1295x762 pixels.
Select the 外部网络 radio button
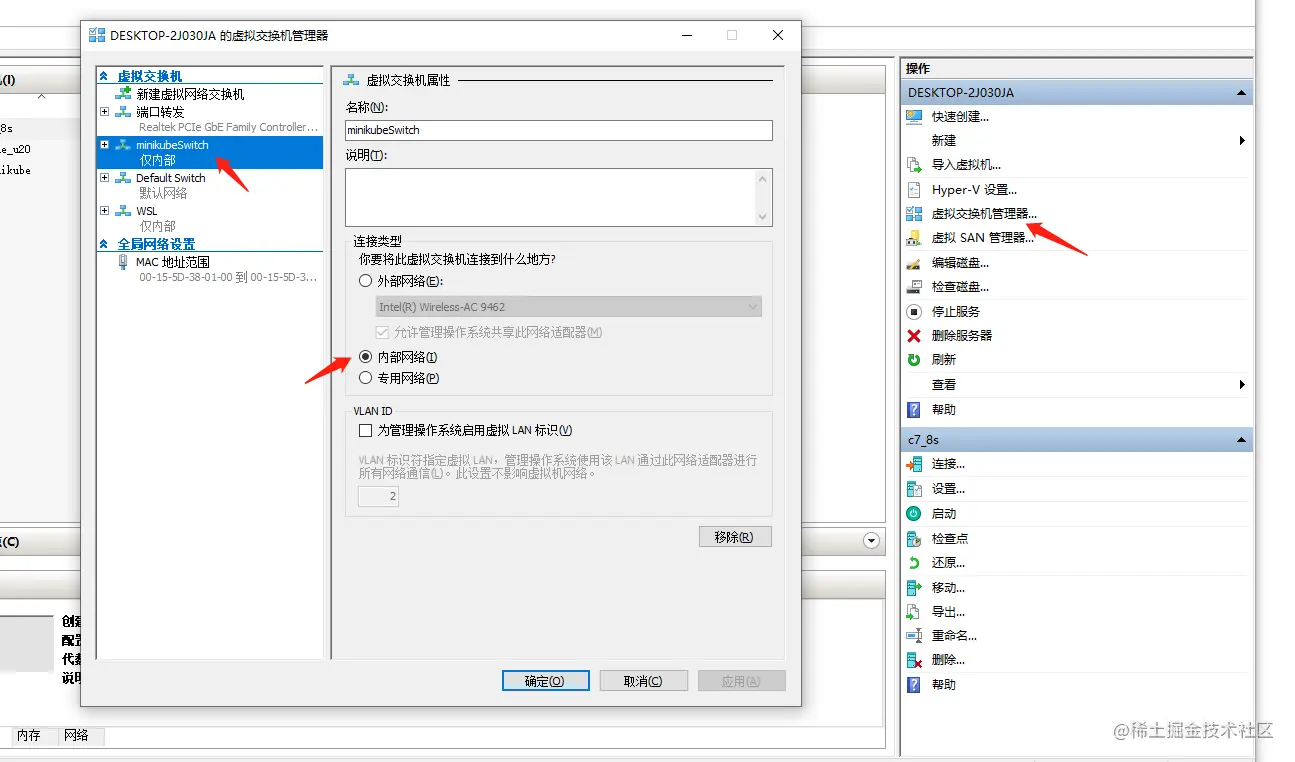pyautogui.click(x=366, y=281)
